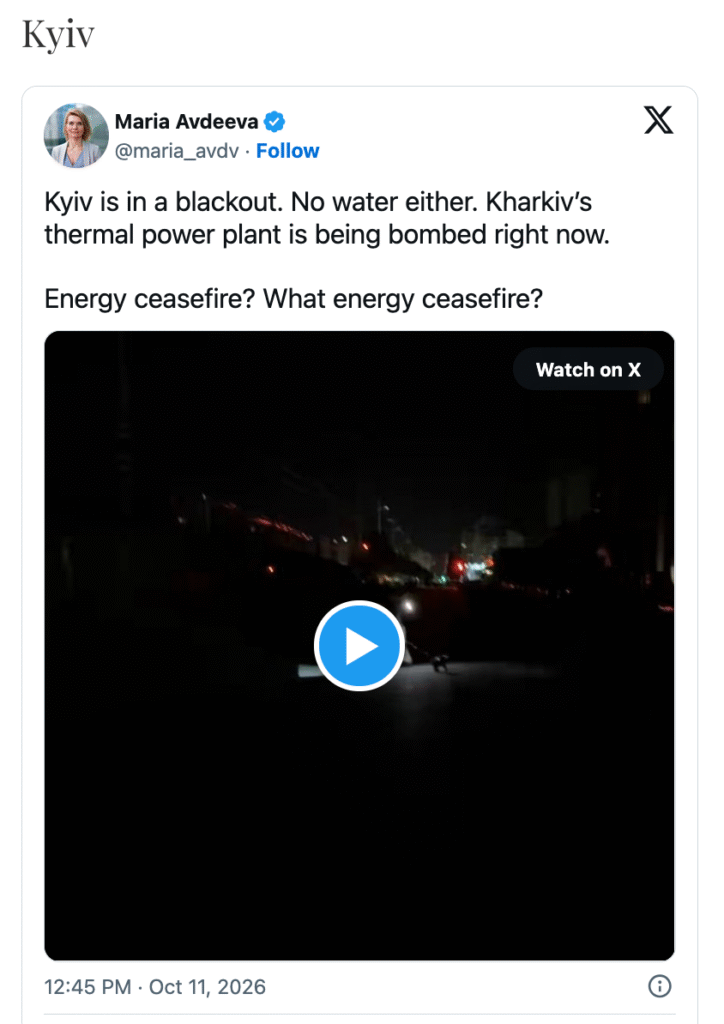Open the 12:45 PM time link
The image size is (724, 1024).
click(x=87, y=986)
